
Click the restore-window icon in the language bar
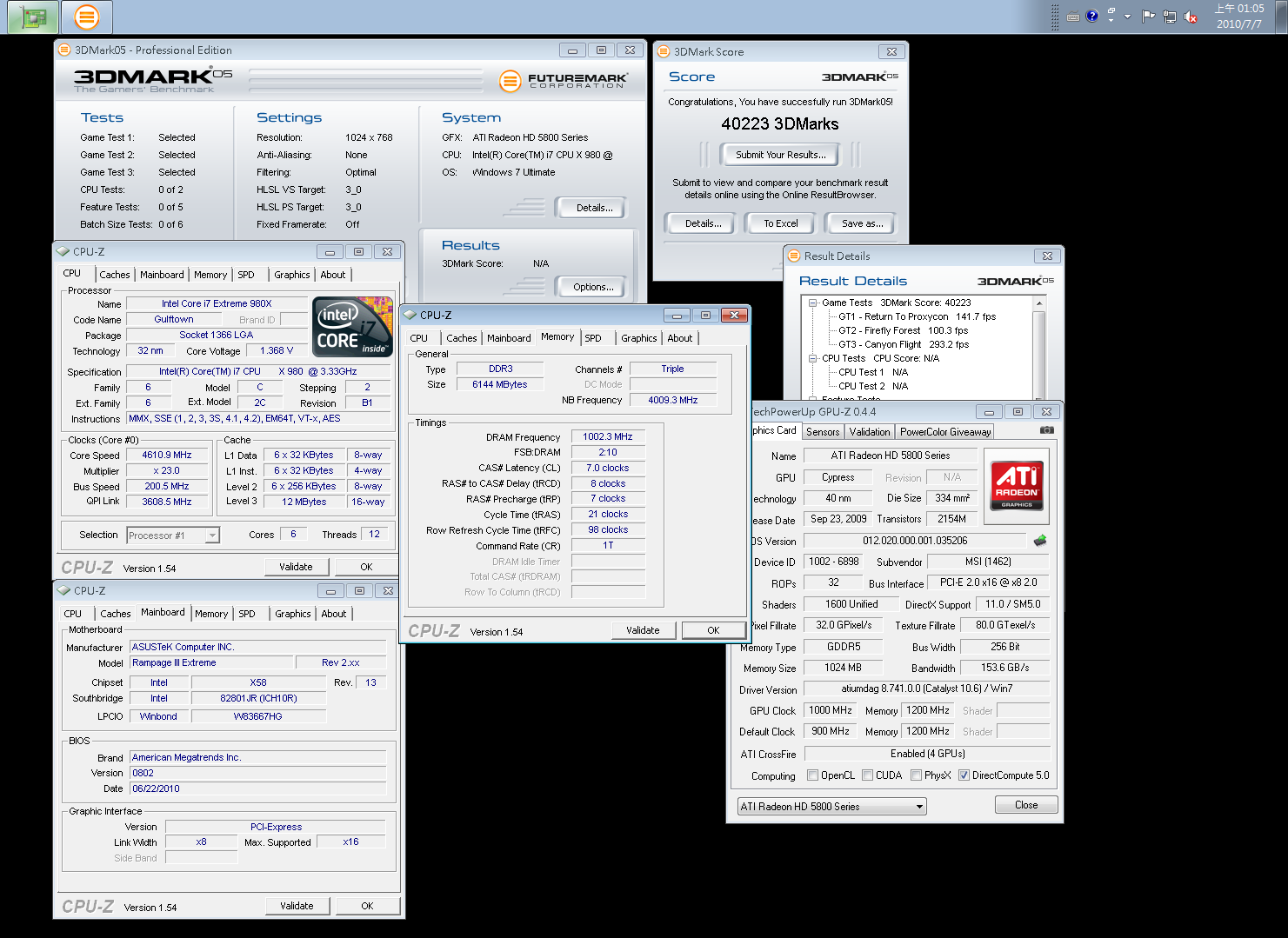pyautogui.click(x=1111, y=10)
